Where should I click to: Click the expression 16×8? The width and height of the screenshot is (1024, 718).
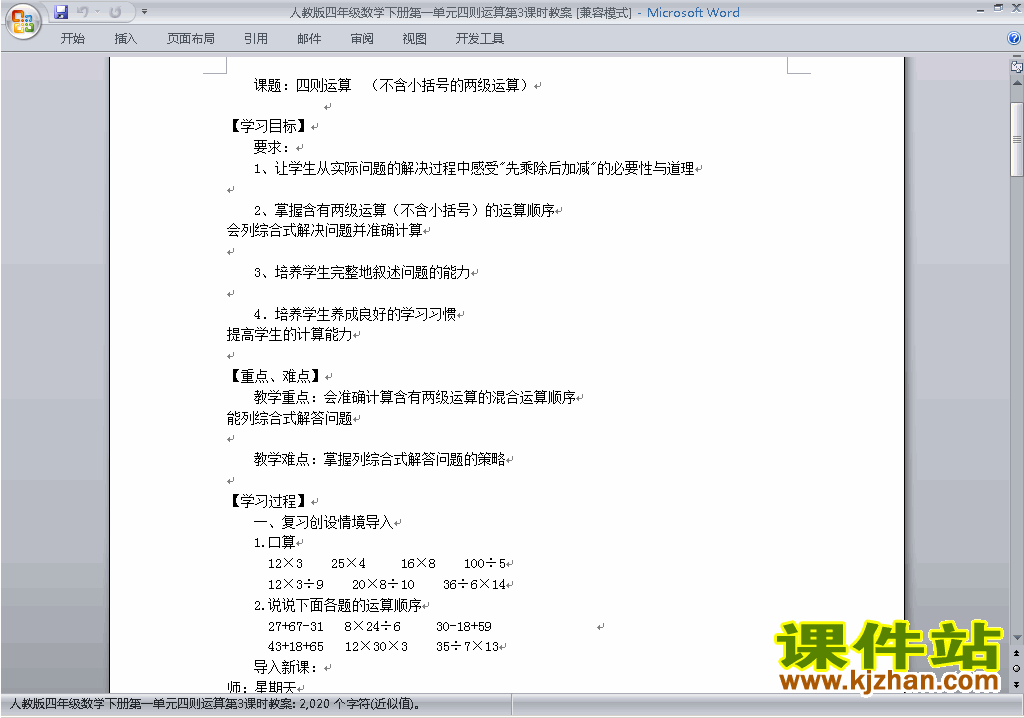418,563
